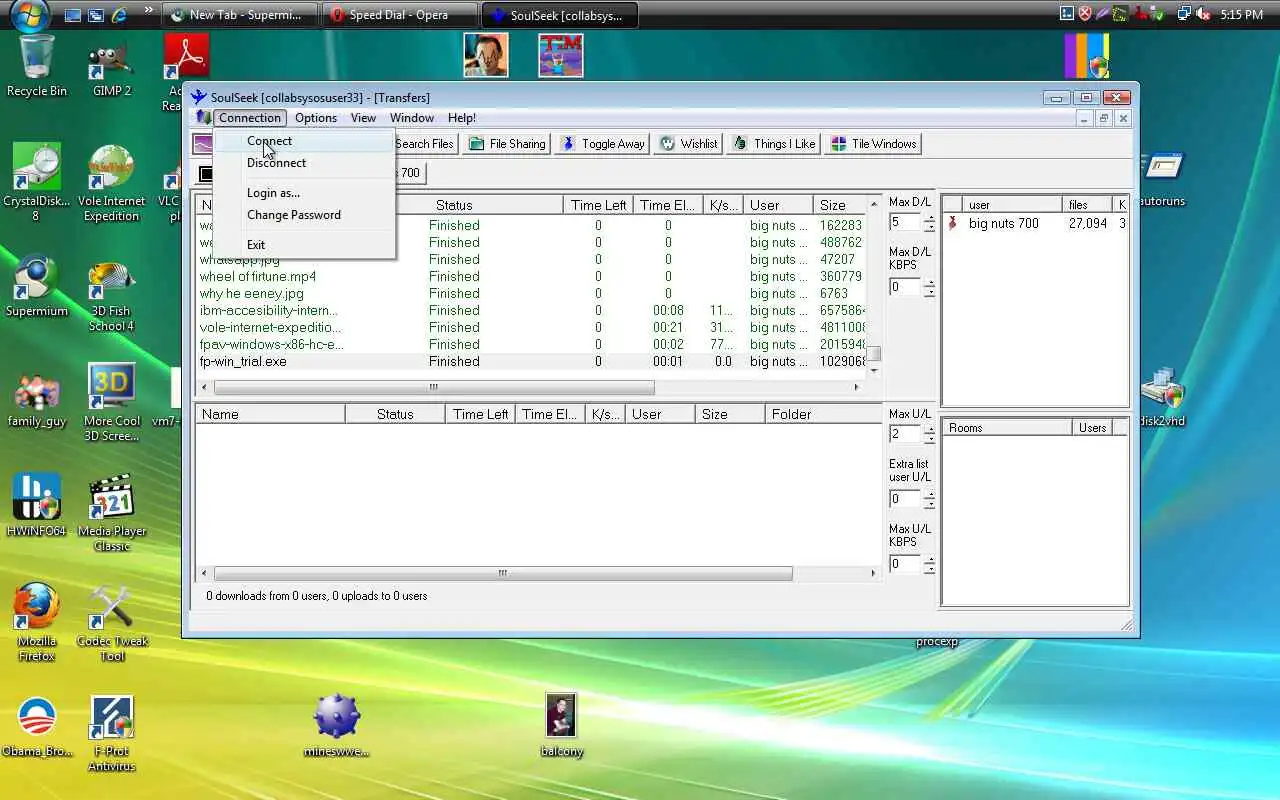
Task: Open the View menu
Action: point(363,118)
